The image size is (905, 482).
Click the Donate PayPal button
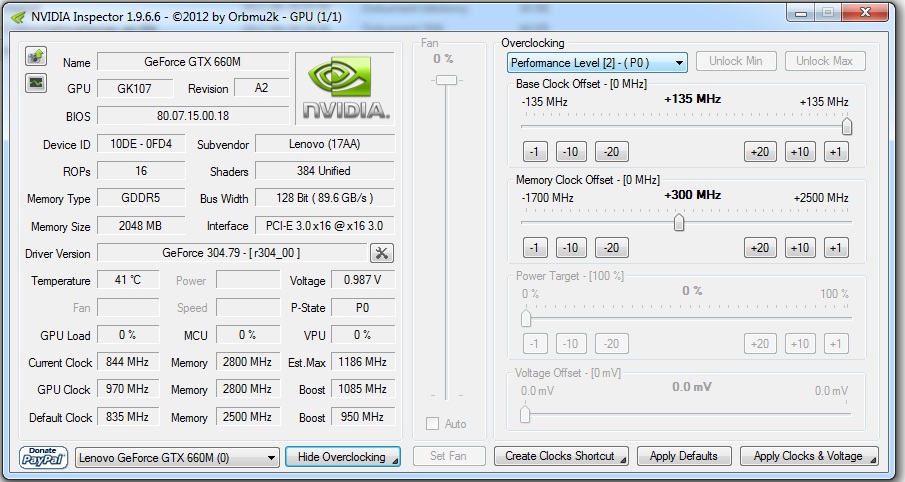pos(43,457)
